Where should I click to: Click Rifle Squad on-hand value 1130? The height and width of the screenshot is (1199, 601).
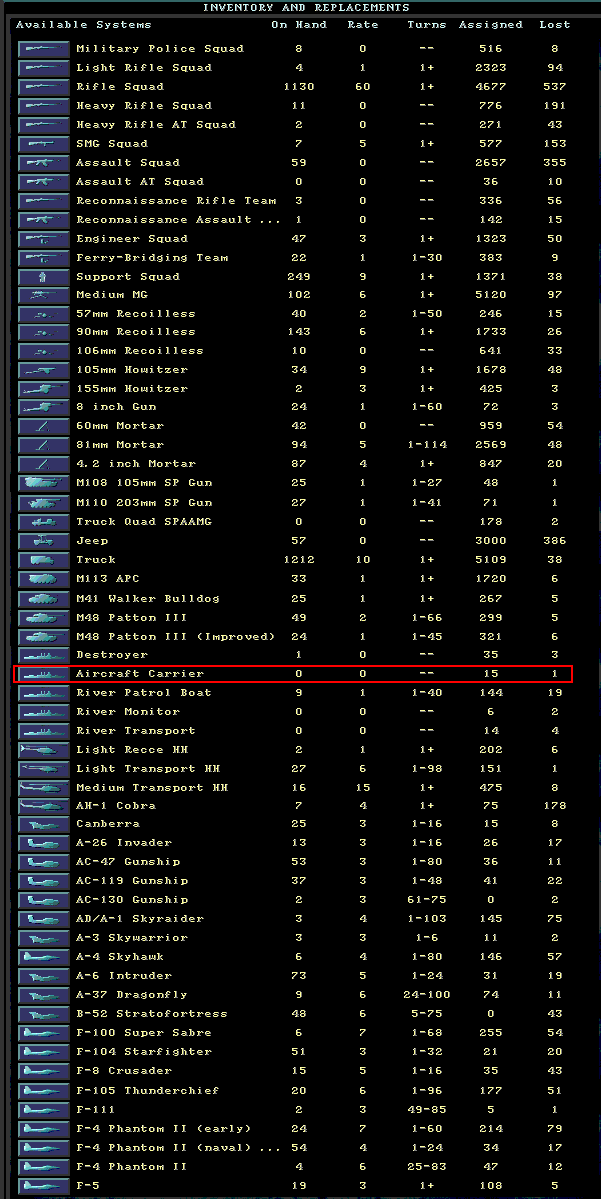299,86
